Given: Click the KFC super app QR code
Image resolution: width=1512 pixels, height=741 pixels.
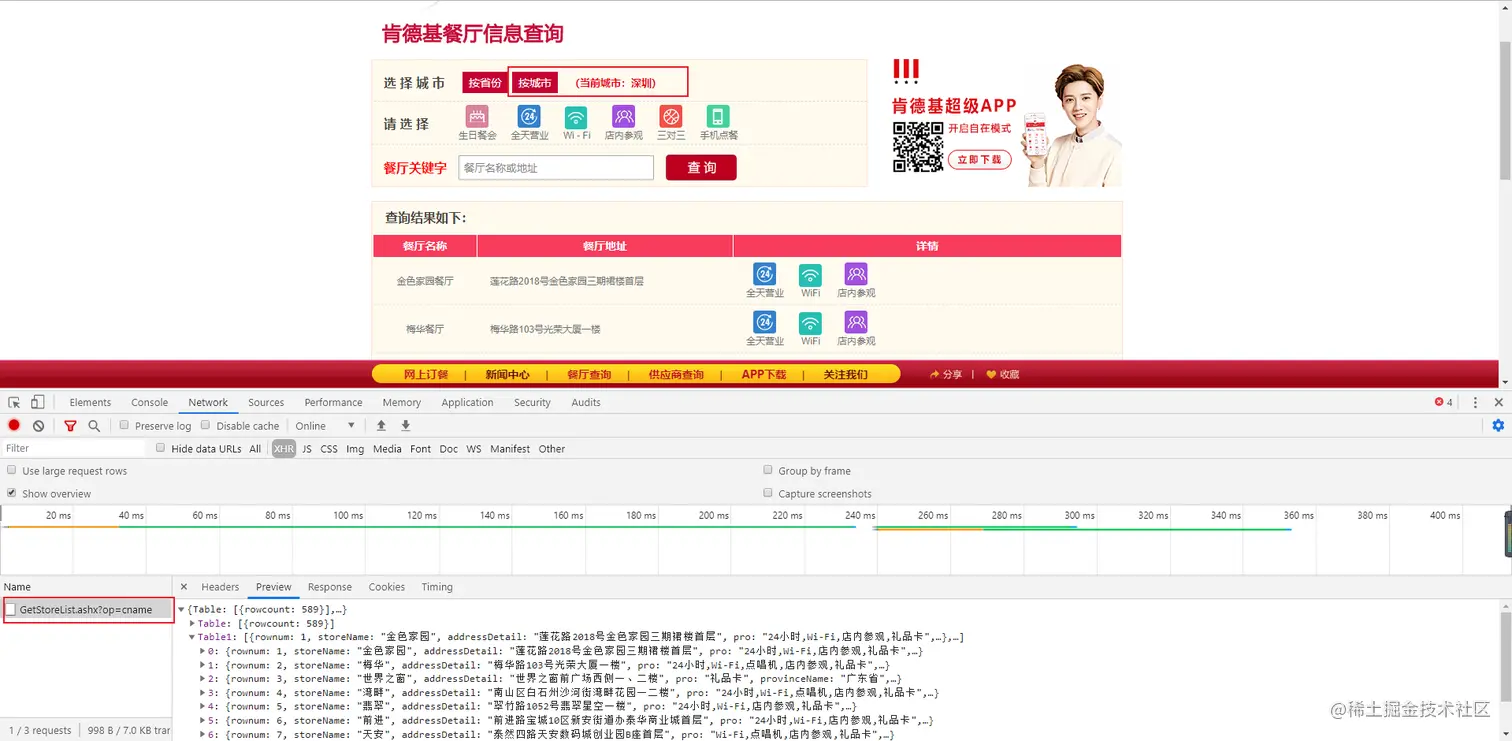Looking at the screenshot, I should tap(918, 147).
